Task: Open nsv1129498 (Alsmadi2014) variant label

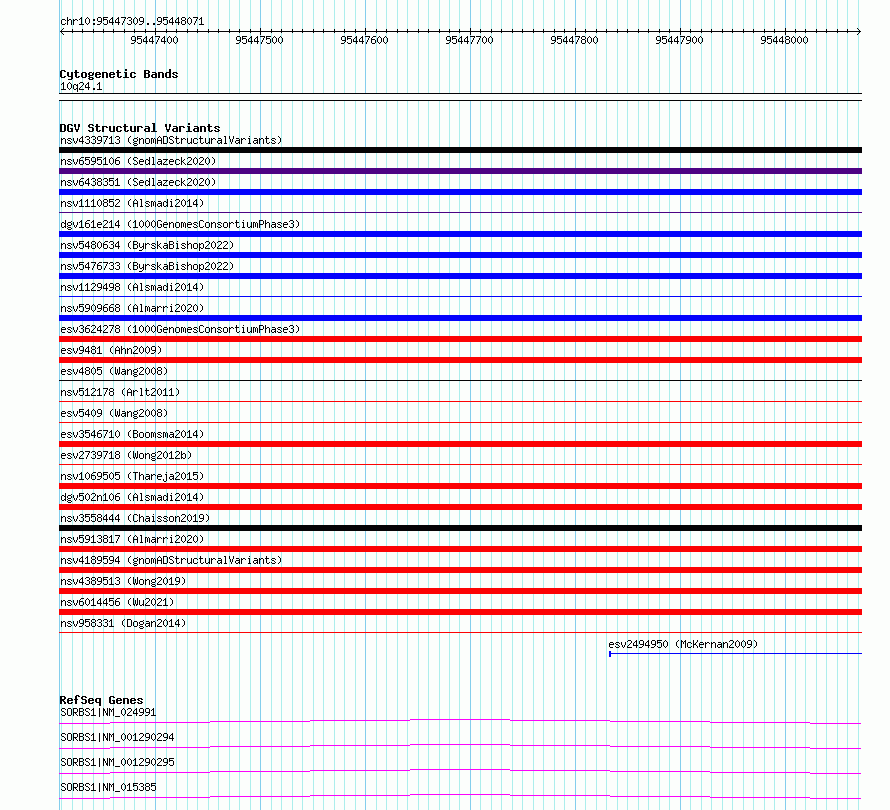Action: pos(132,287)
